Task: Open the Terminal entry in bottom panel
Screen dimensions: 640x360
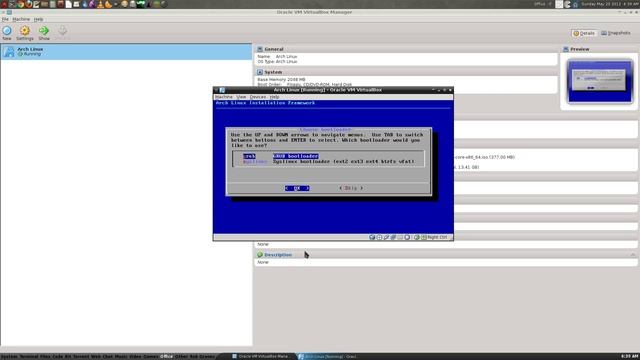Action: click(x=29, y=357)
